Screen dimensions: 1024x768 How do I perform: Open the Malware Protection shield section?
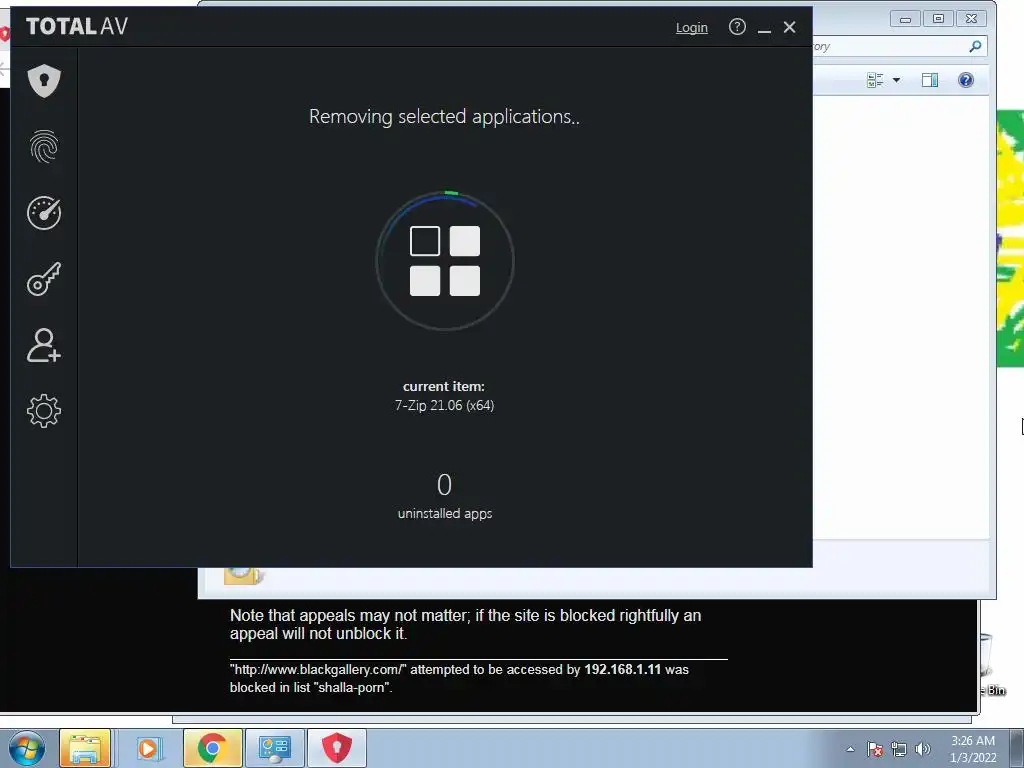pyautogui.click(x=44, y=80)
